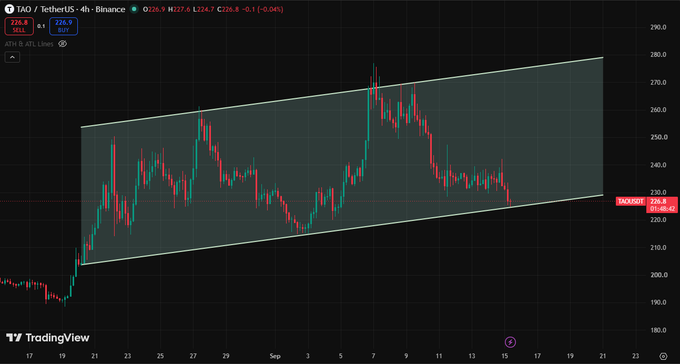Click the green market status dot
The image size is (680, 364).
tap(135, 9)
